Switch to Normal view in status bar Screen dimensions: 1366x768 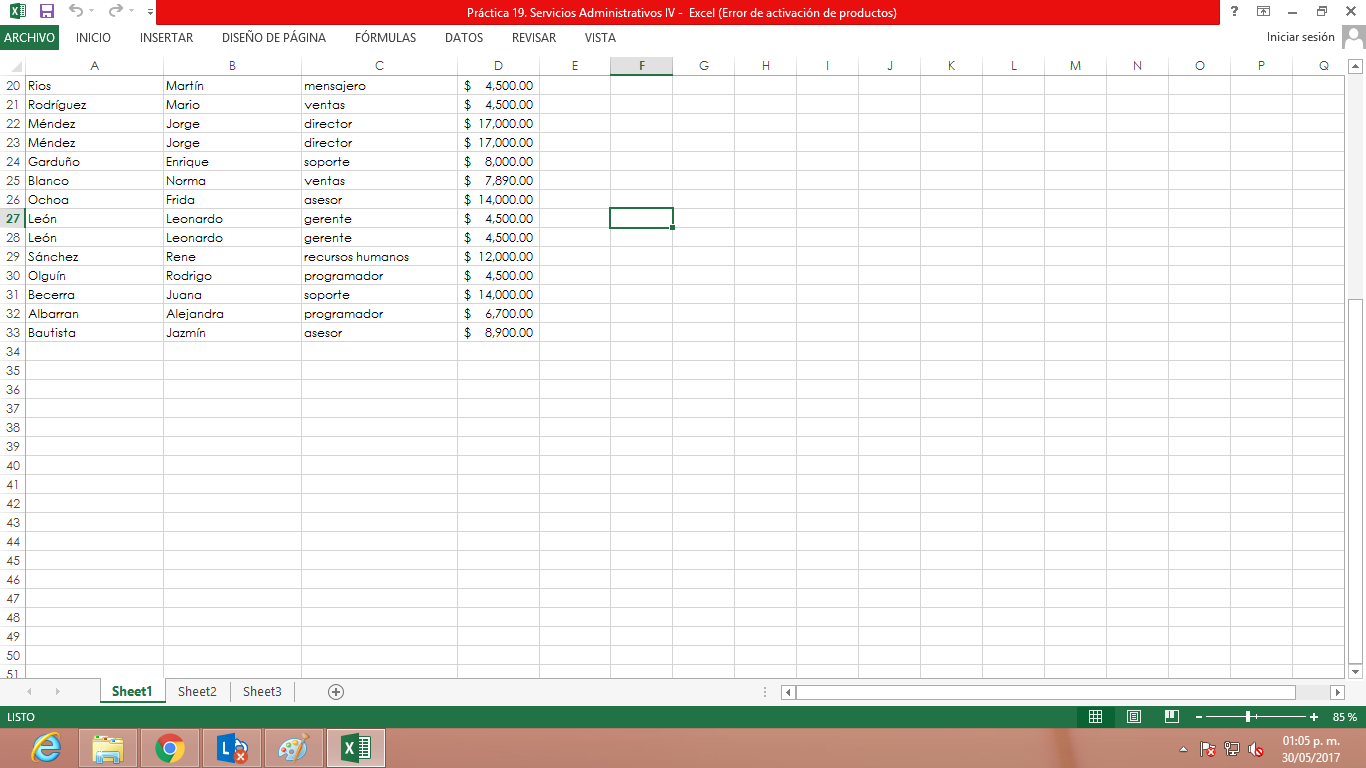[x=1095, y=717]
